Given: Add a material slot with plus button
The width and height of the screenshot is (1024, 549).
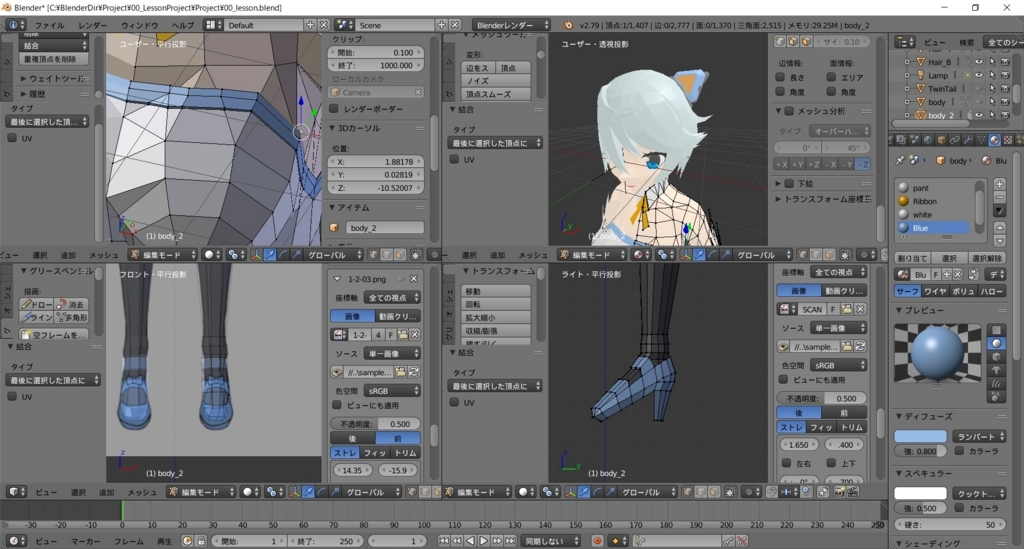Looking at the screenshot, I should [999, 184].
